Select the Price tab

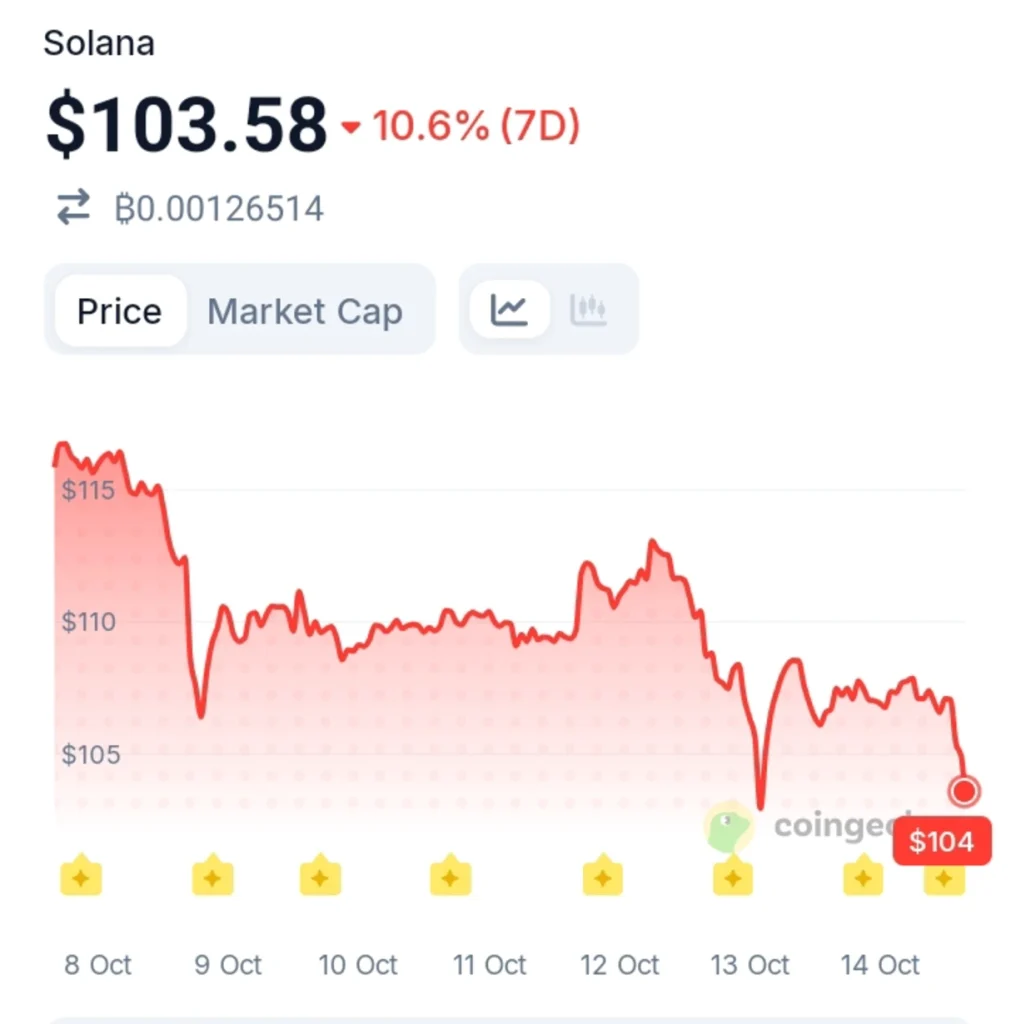coord(120,311)
